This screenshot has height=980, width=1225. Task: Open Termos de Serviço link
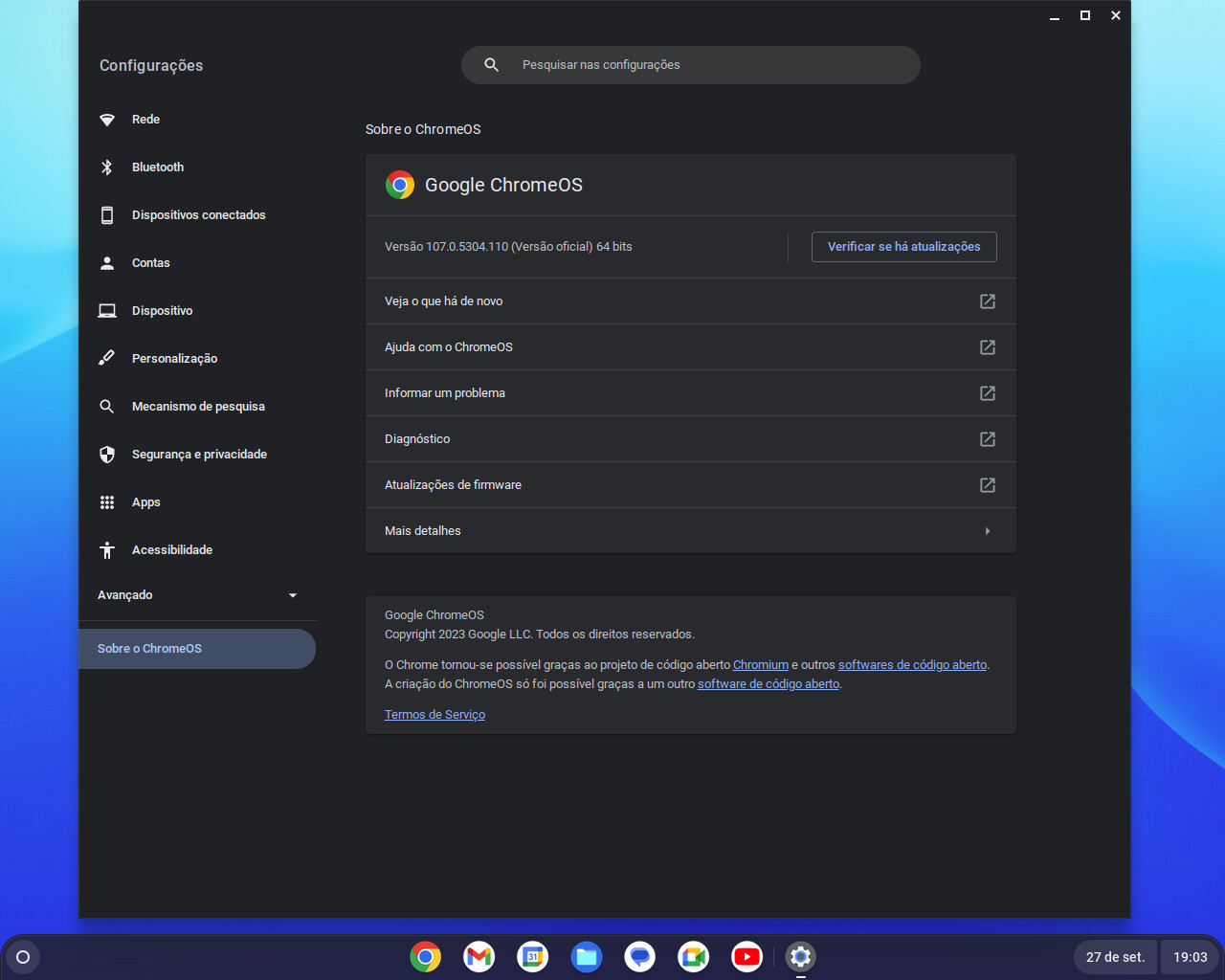pyautogui.click(x=434, y=715)
